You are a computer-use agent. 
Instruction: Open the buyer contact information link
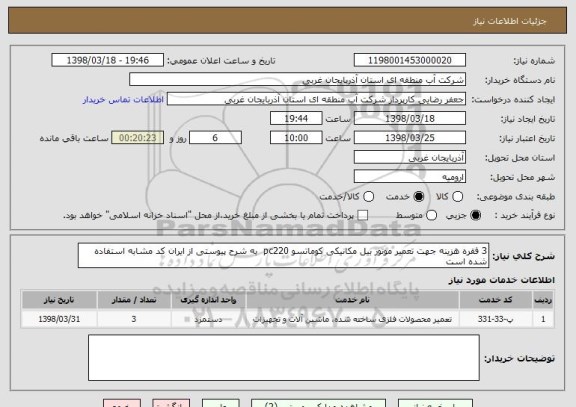point(123,100)
